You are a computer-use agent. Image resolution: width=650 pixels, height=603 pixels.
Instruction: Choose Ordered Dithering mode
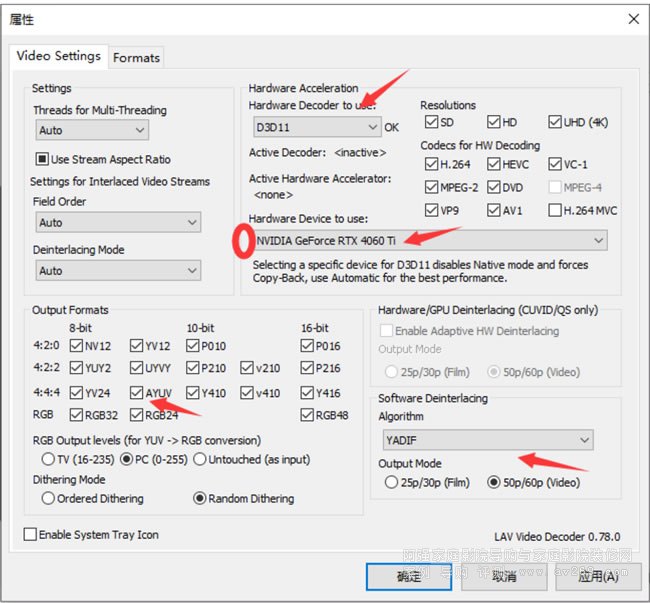pos(48,498)
